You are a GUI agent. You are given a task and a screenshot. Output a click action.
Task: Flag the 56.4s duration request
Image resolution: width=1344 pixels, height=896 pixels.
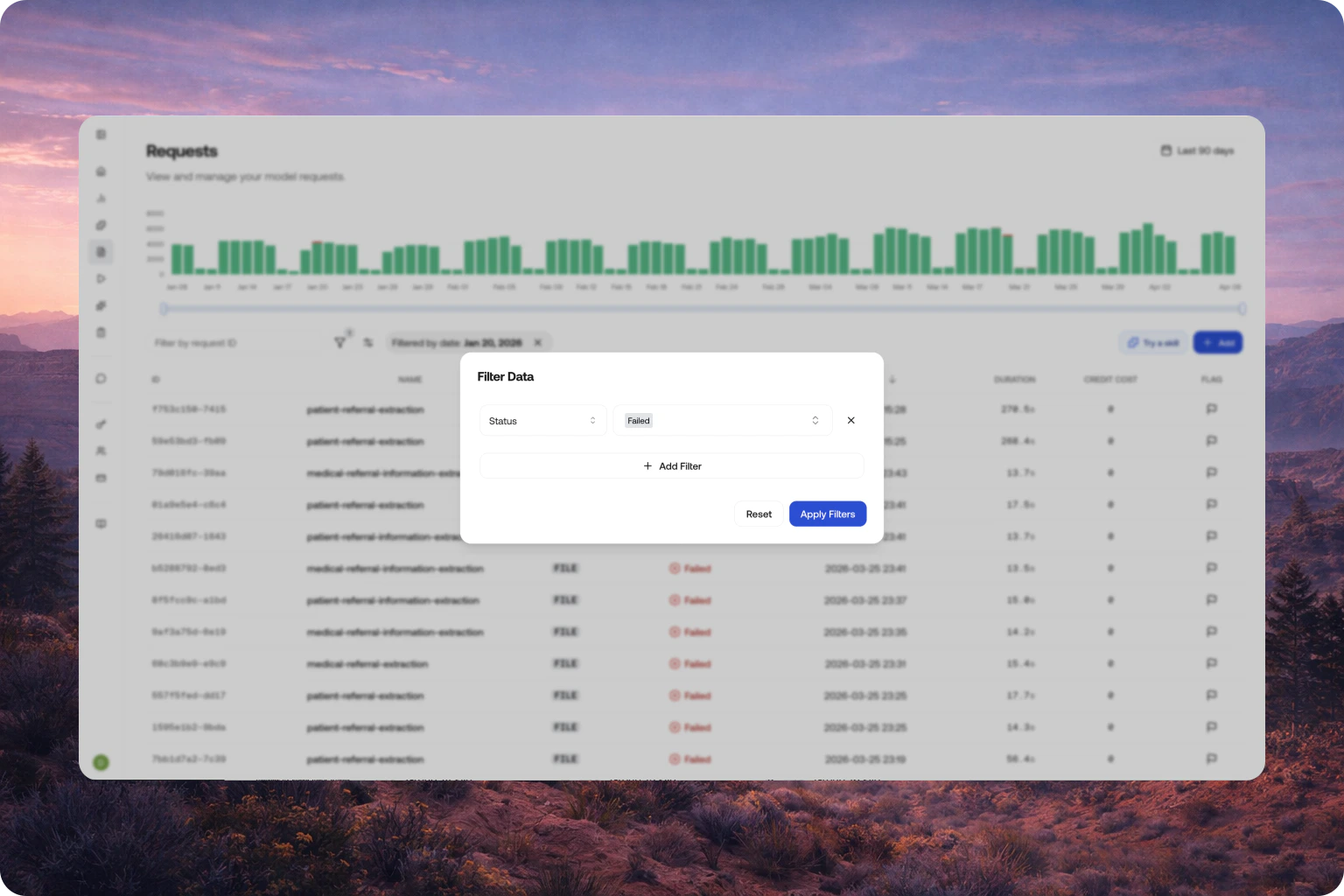tap(1212, 759)
